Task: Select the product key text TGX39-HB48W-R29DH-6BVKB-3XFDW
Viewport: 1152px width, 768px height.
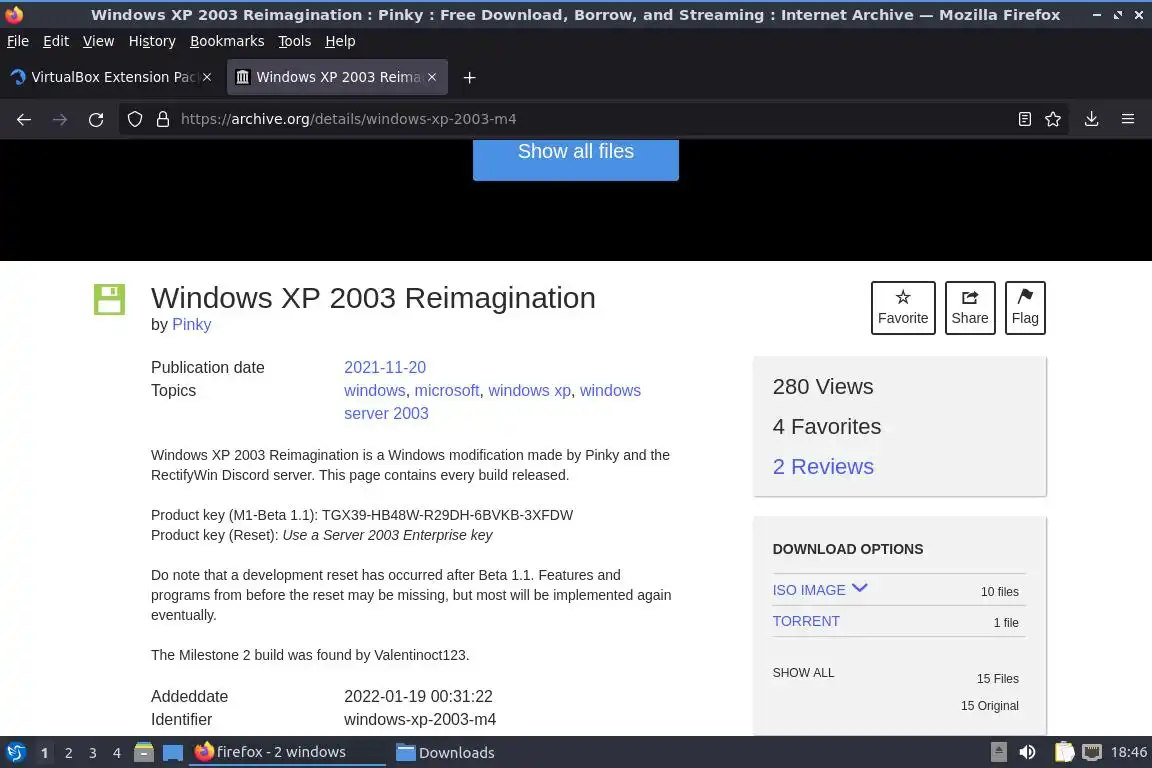Action: [x=447, y=515]
